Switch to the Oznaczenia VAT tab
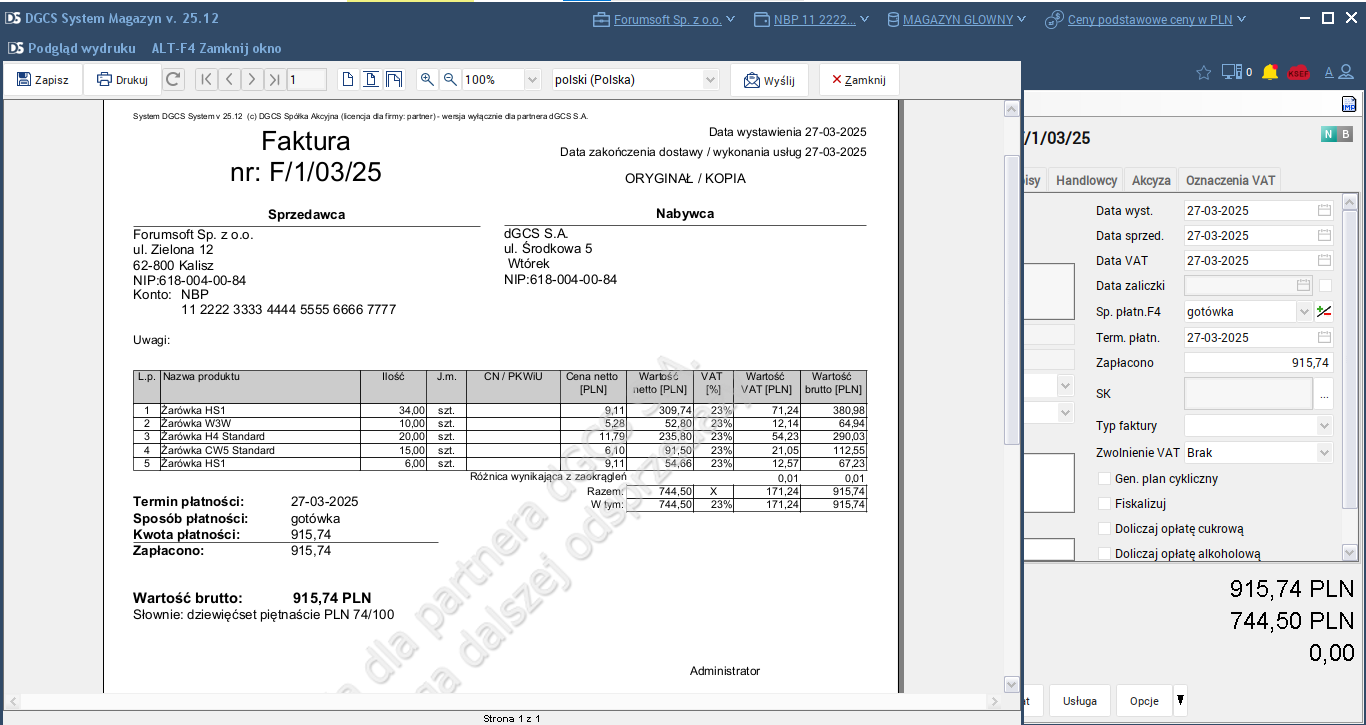 point(1230,181)
